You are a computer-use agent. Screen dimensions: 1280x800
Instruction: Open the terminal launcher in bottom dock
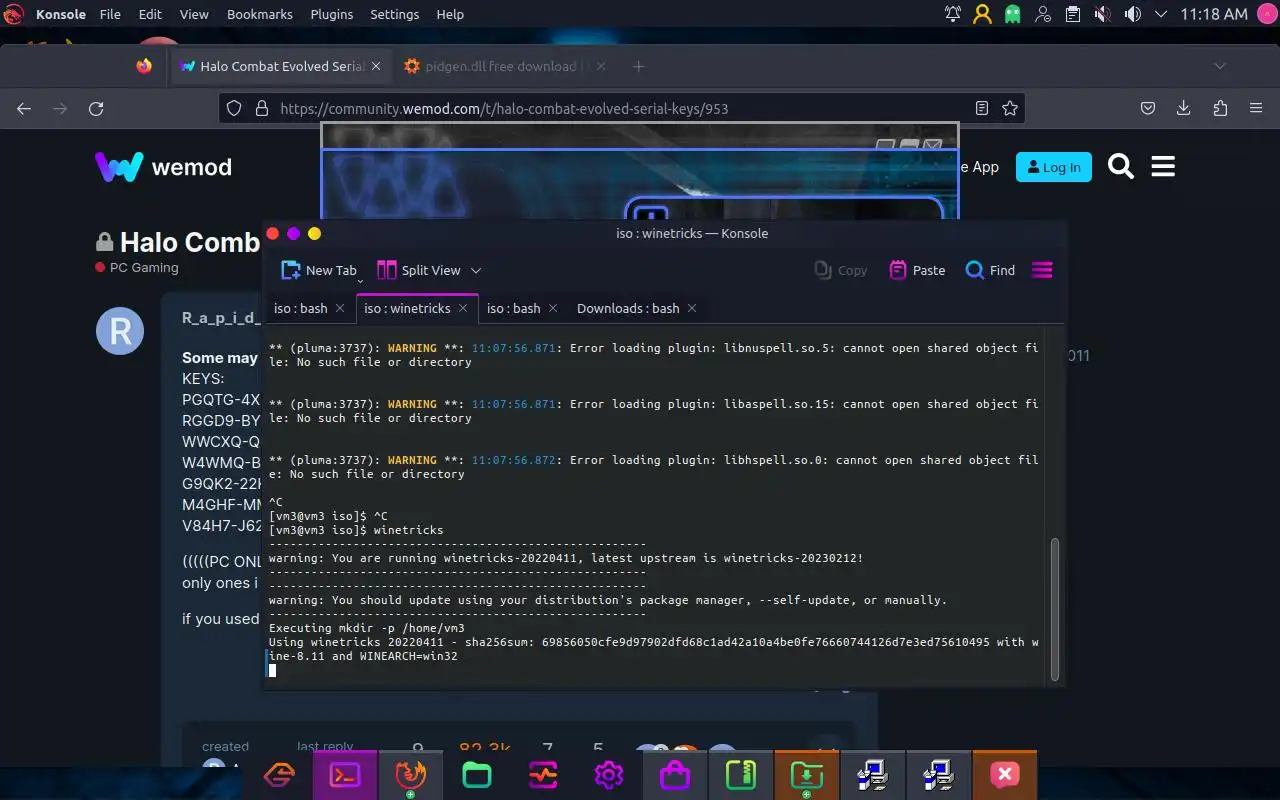click(345, 774)
